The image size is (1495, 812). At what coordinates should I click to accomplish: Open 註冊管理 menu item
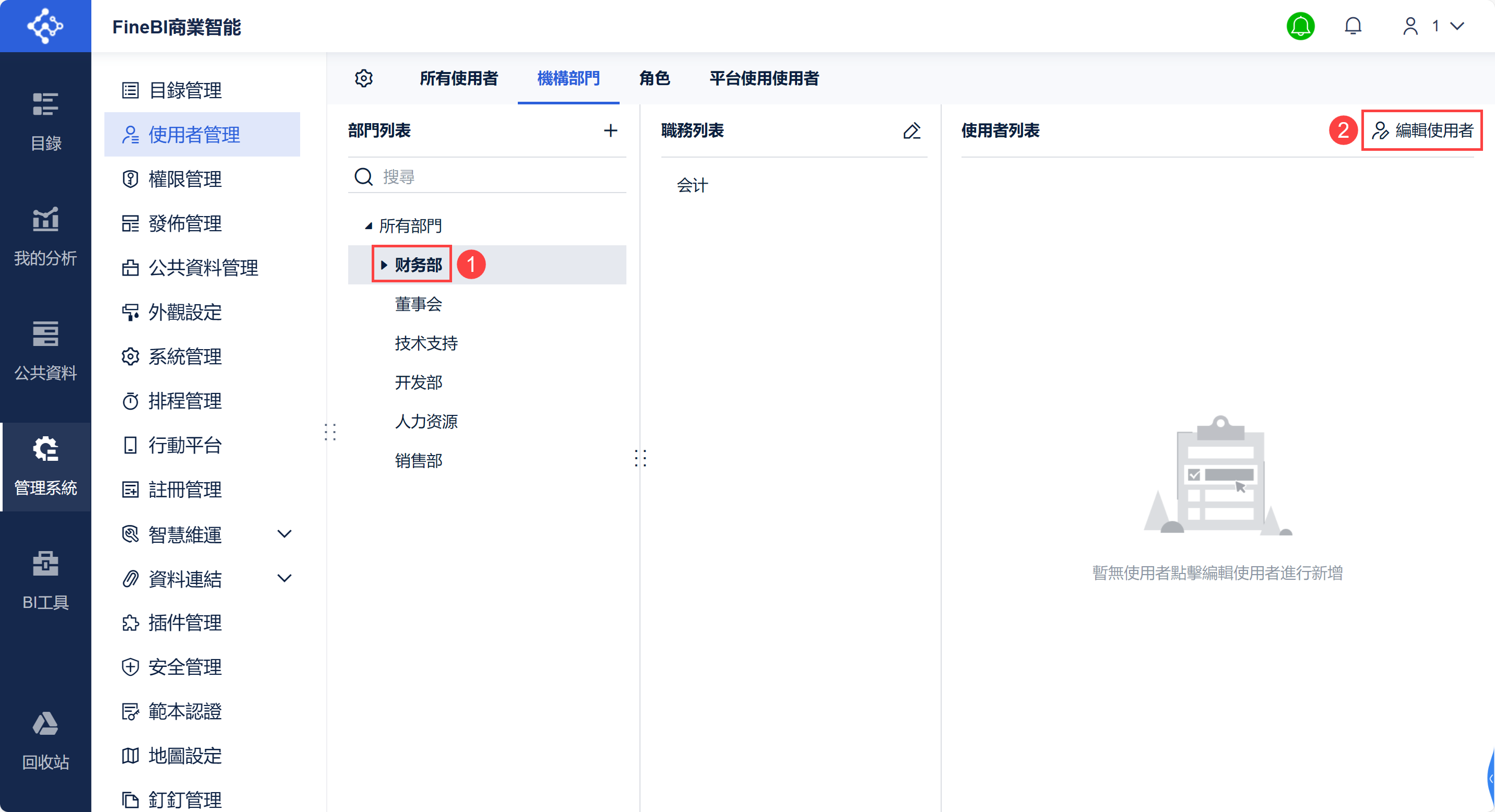tap(202, 489)
